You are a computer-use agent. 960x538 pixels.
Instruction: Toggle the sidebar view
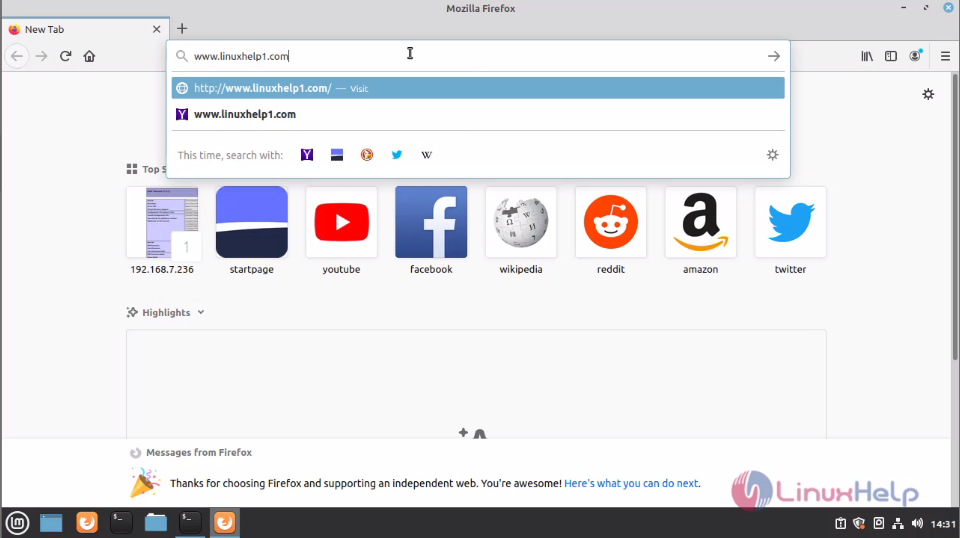point(891,56)
